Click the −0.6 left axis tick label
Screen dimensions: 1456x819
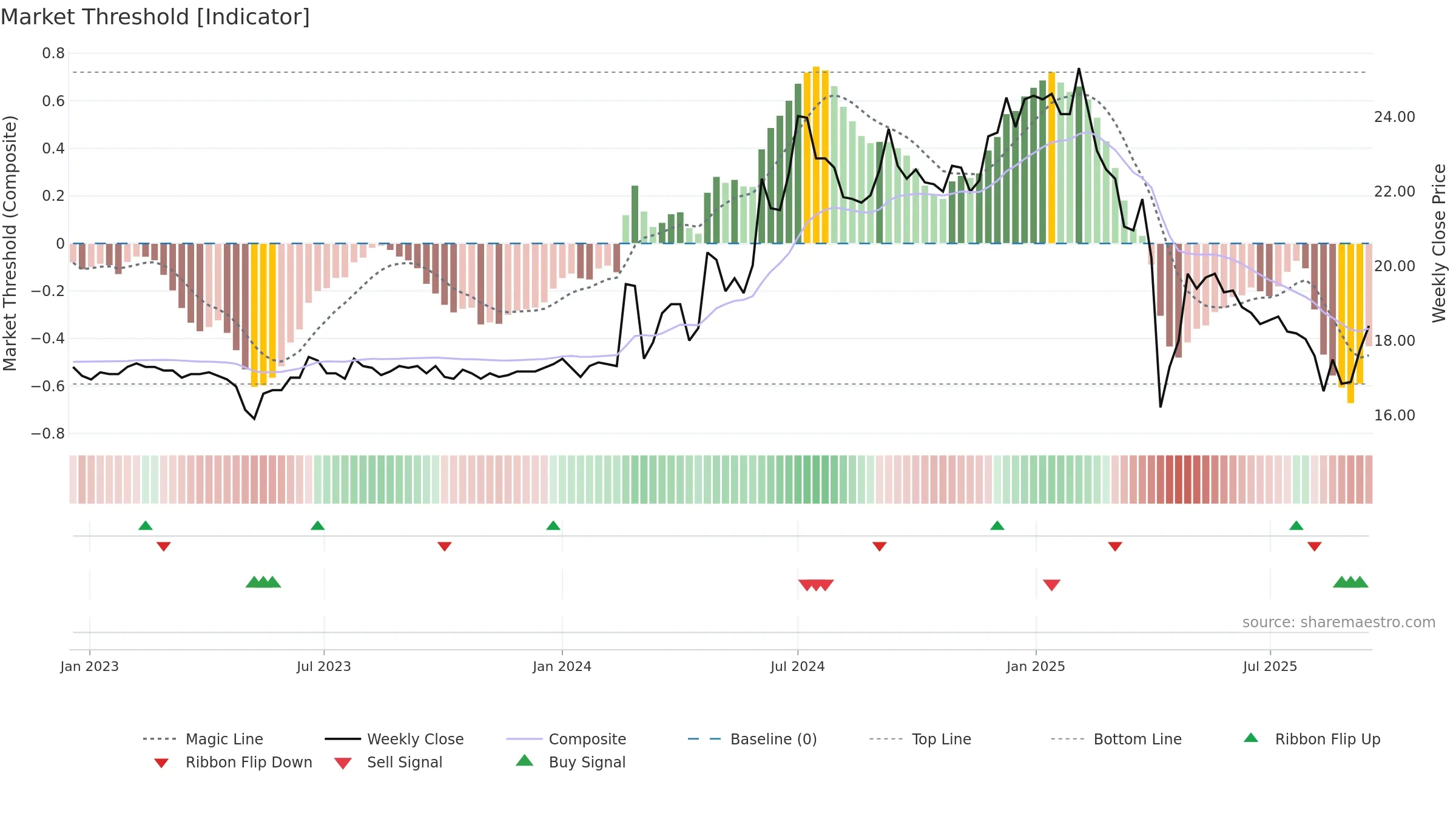[x=48, y=386]
